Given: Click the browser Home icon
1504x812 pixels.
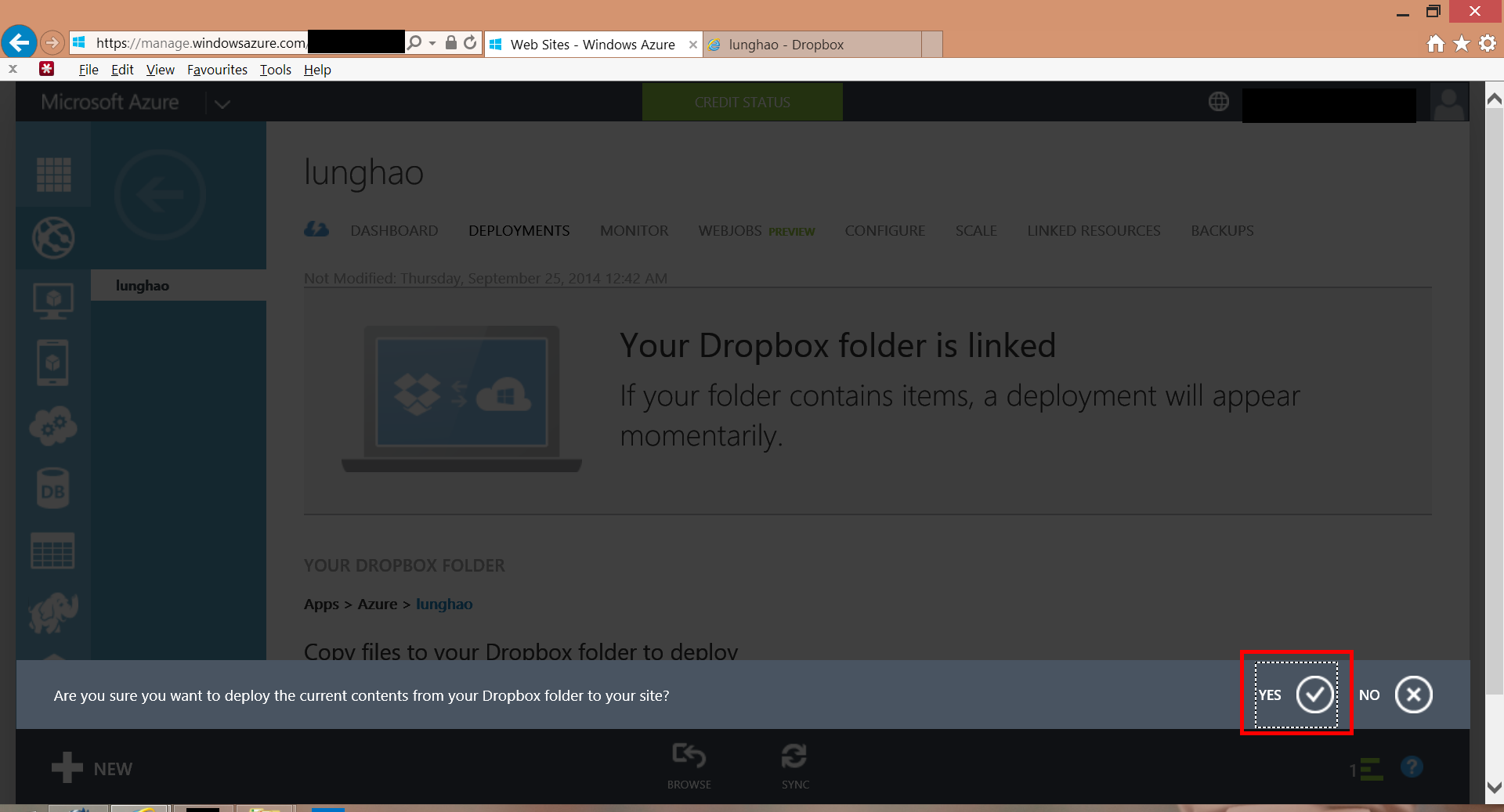Looking at the screenshot, I should tap(1436, 44).
